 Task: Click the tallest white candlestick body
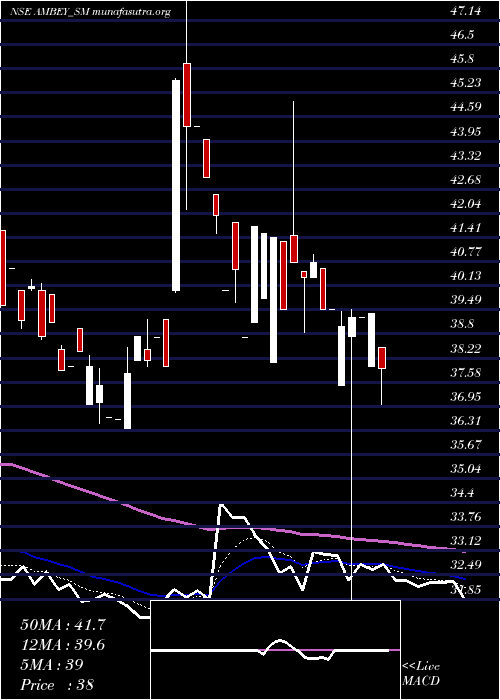pos(176,185)
